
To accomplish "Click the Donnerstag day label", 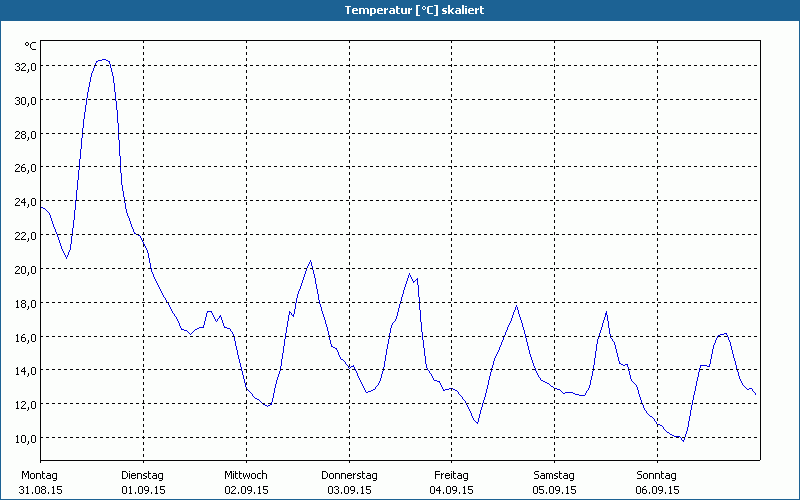I will (x=349, y=475).
